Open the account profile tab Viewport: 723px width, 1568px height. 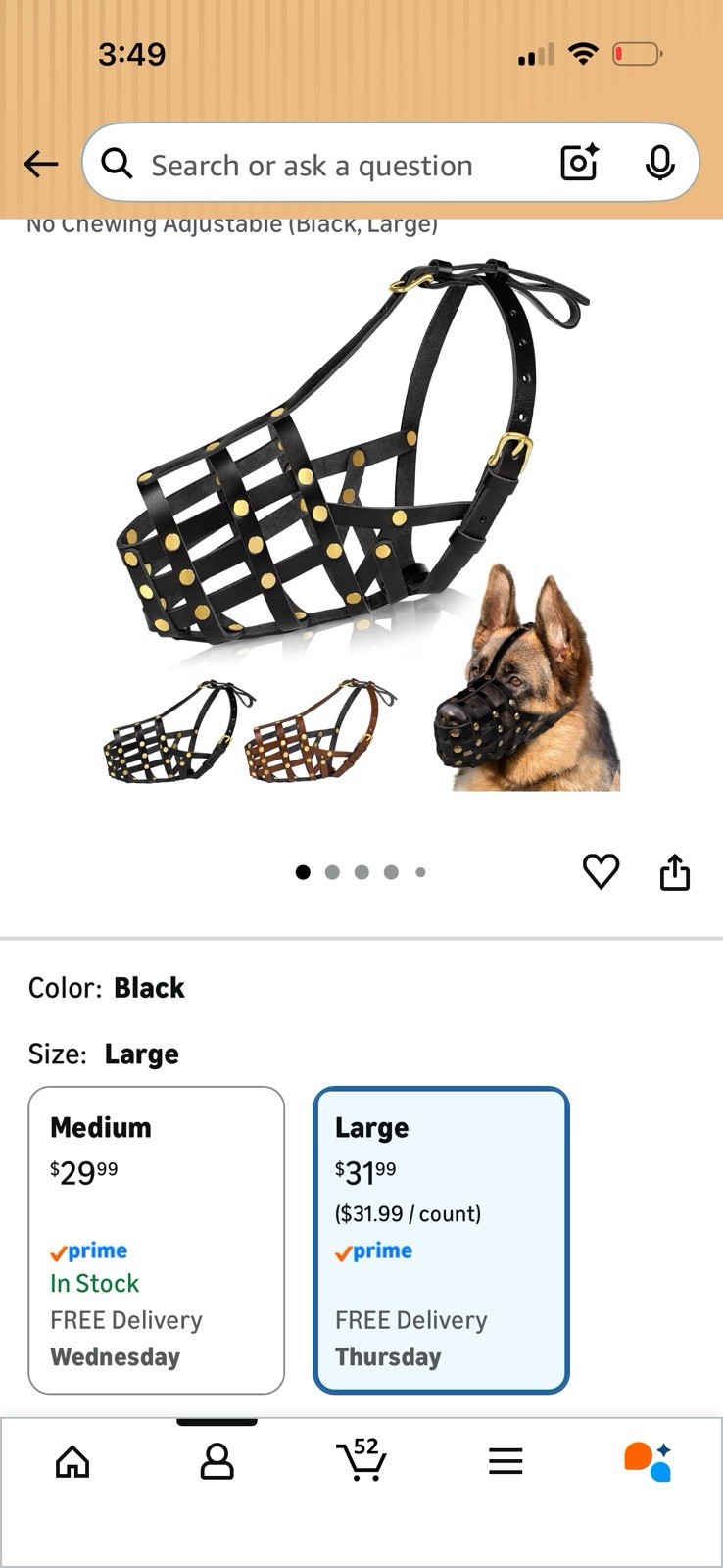(x=217, y=1461)
